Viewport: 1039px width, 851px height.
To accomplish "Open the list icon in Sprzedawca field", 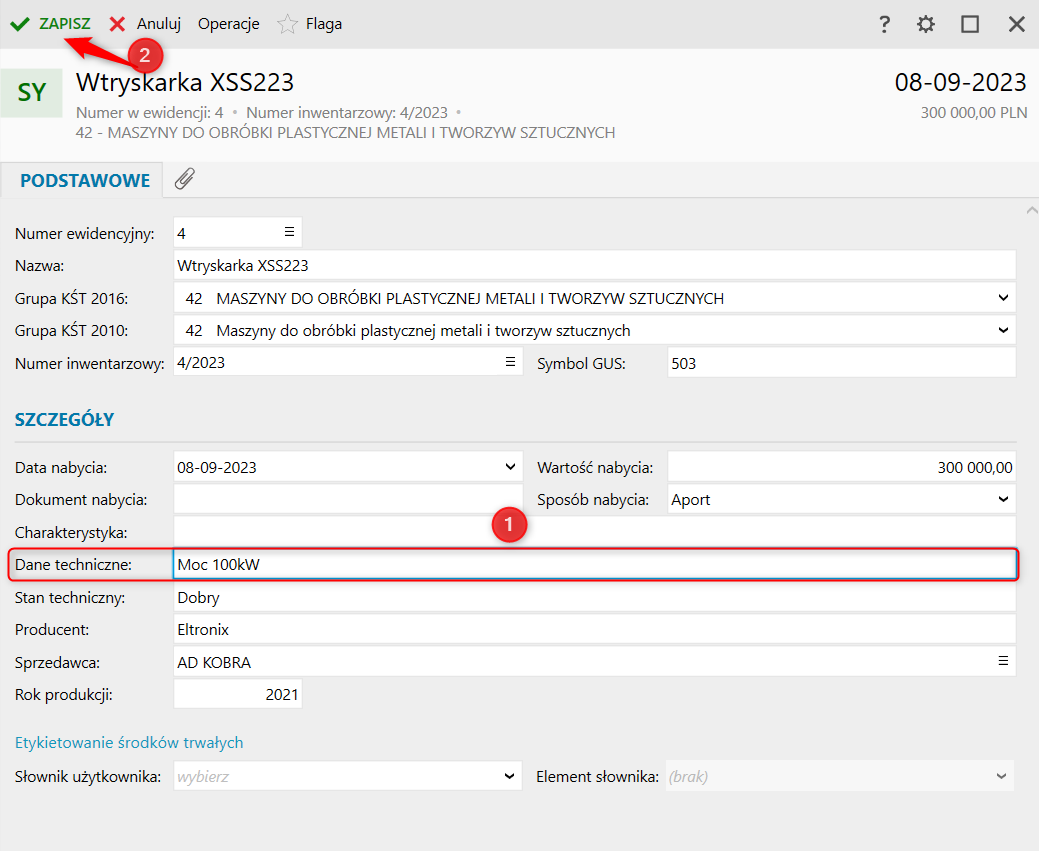I will [x=1003, y=661].
